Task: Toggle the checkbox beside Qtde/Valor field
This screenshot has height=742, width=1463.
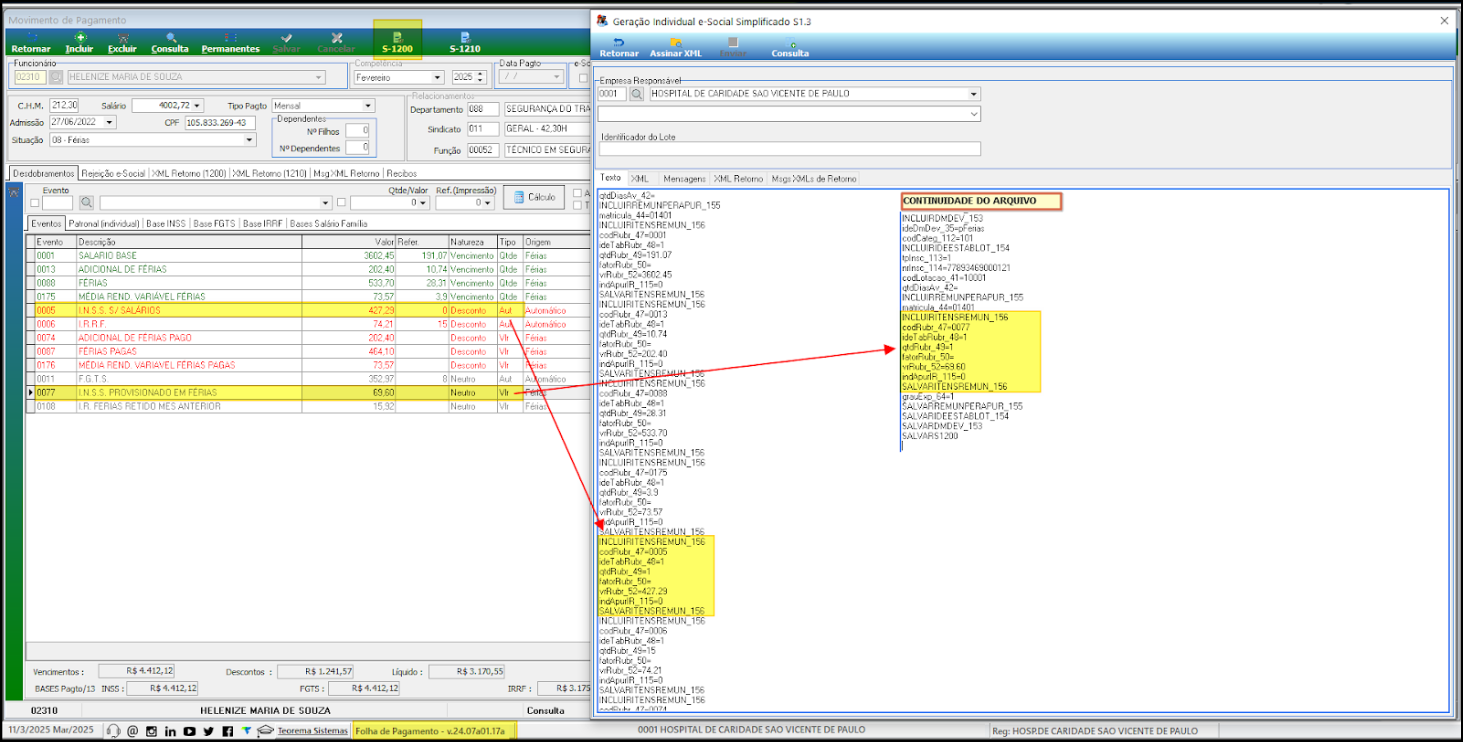Action: [342, 203]
